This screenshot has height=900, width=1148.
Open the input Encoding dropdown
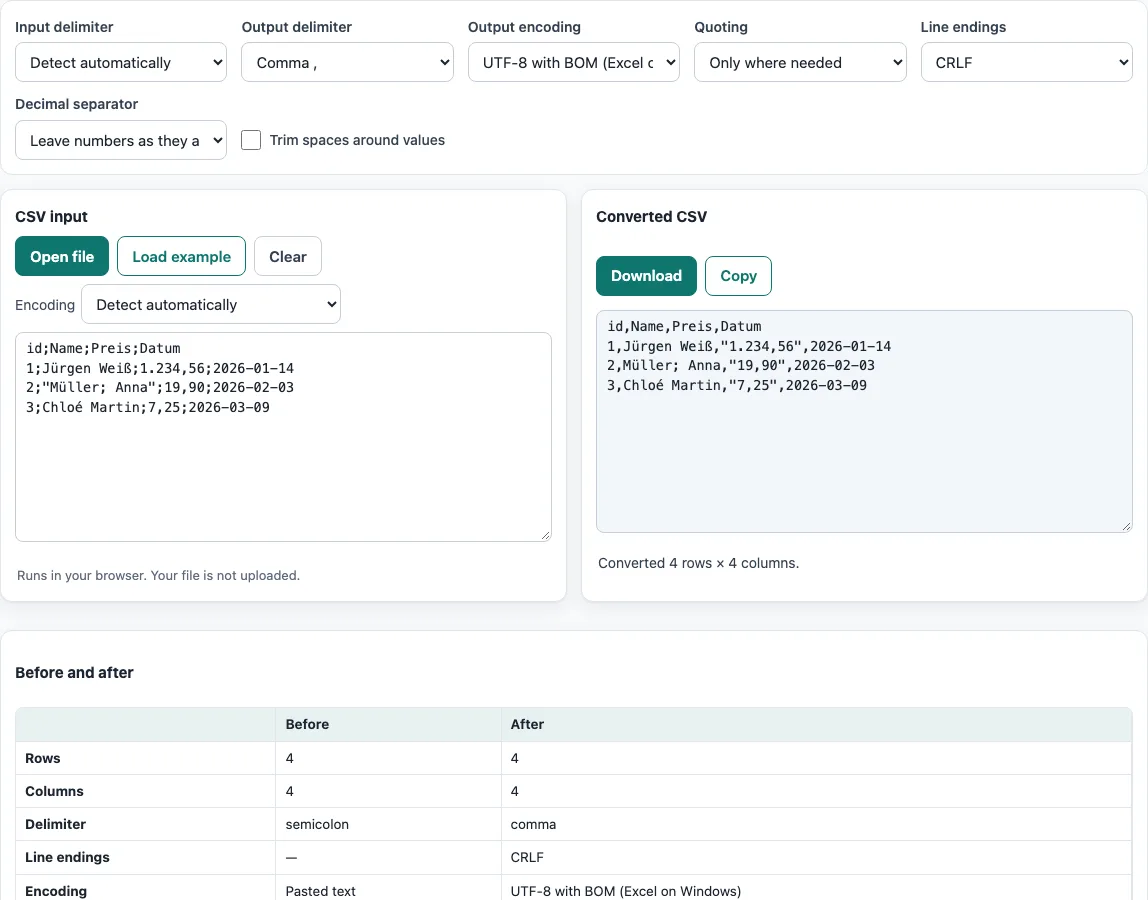pyautogui.click(x=211, y=304)
